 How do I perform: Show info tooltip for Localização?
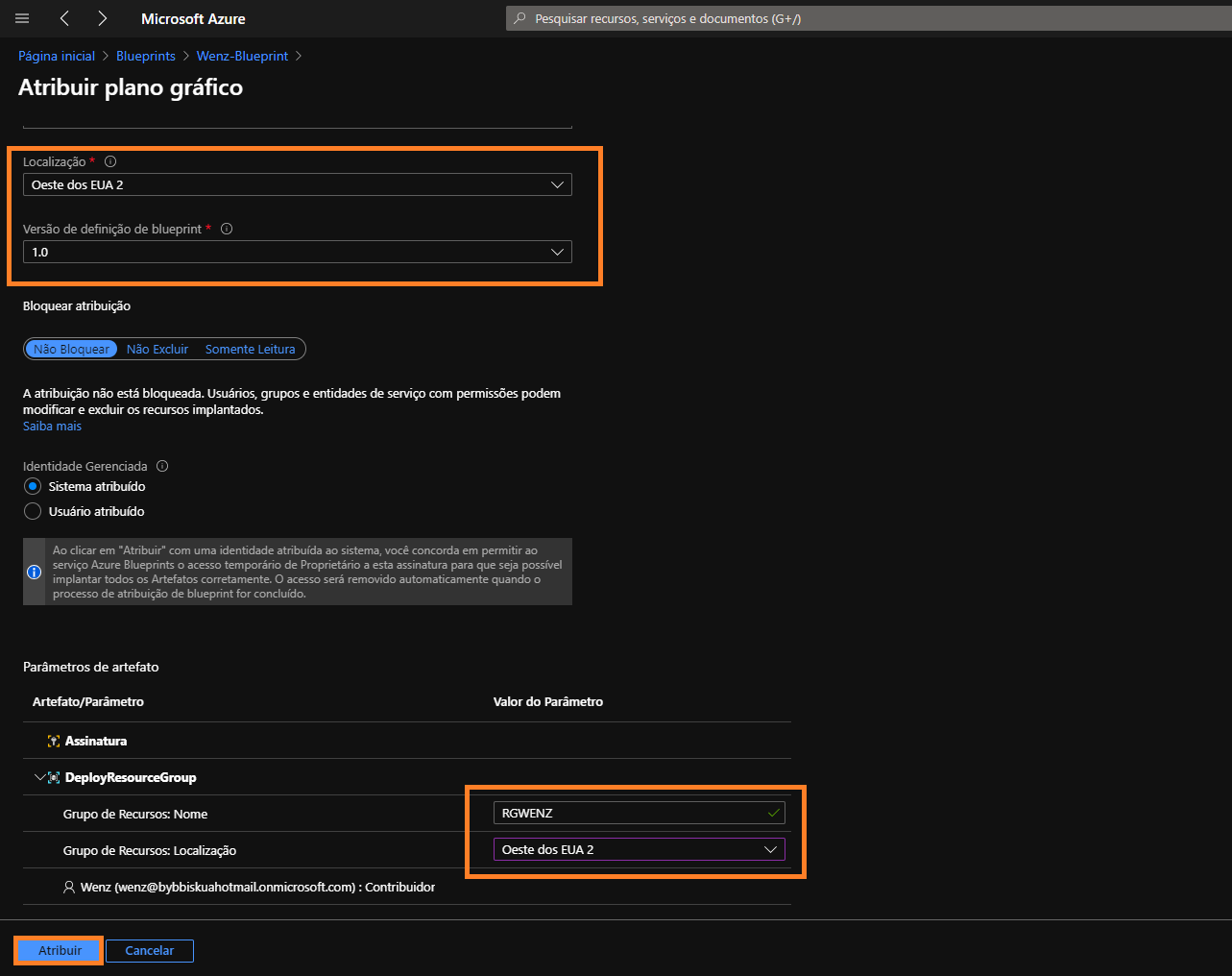(x=110, y=161)
